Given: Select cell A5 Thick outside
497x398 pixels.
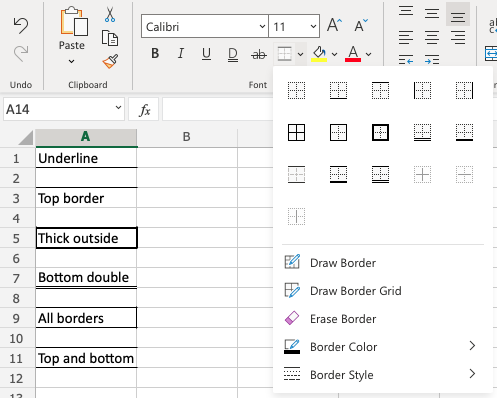Looking at the screenshot, I should click(86, 238).
